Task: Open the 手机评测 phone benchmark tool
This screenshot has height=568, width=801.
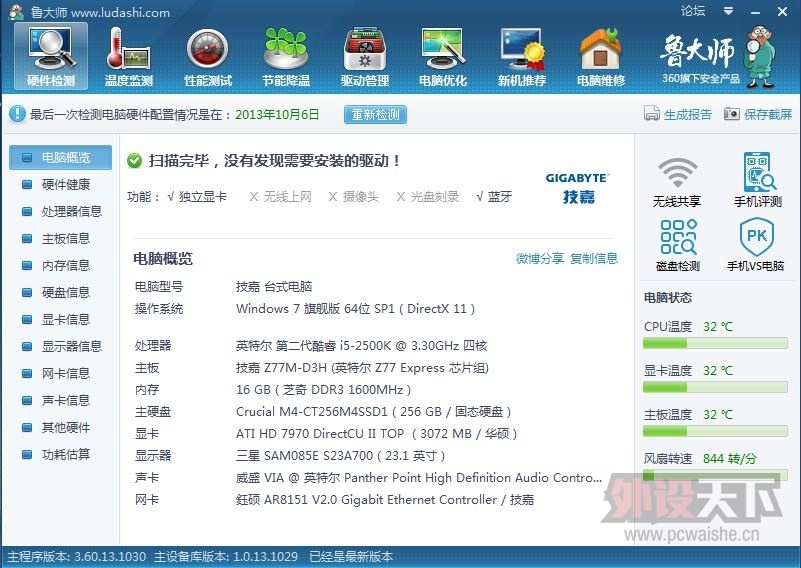Action: 758,180
